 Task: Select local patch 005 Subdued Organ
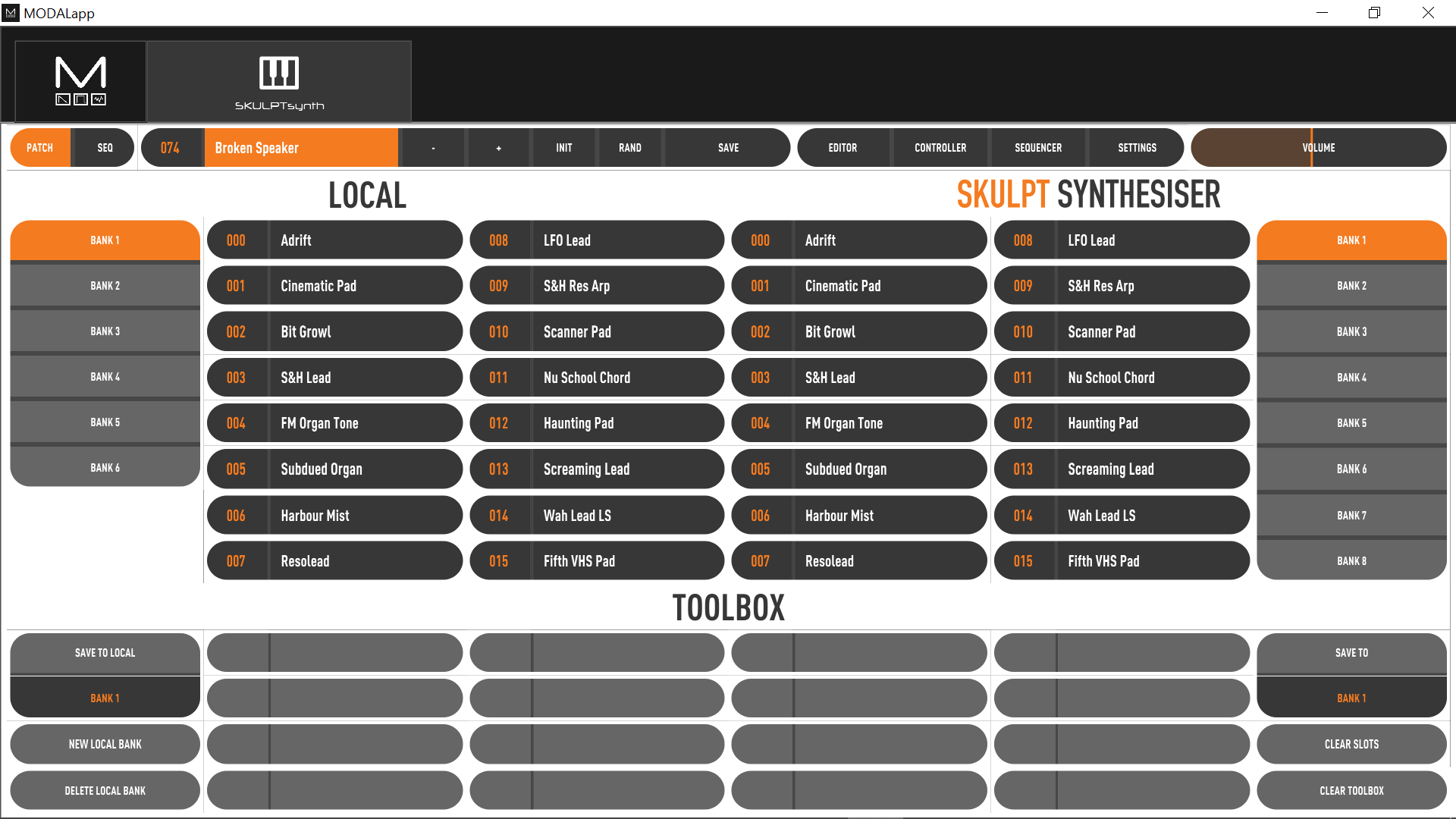click(334, 469)
